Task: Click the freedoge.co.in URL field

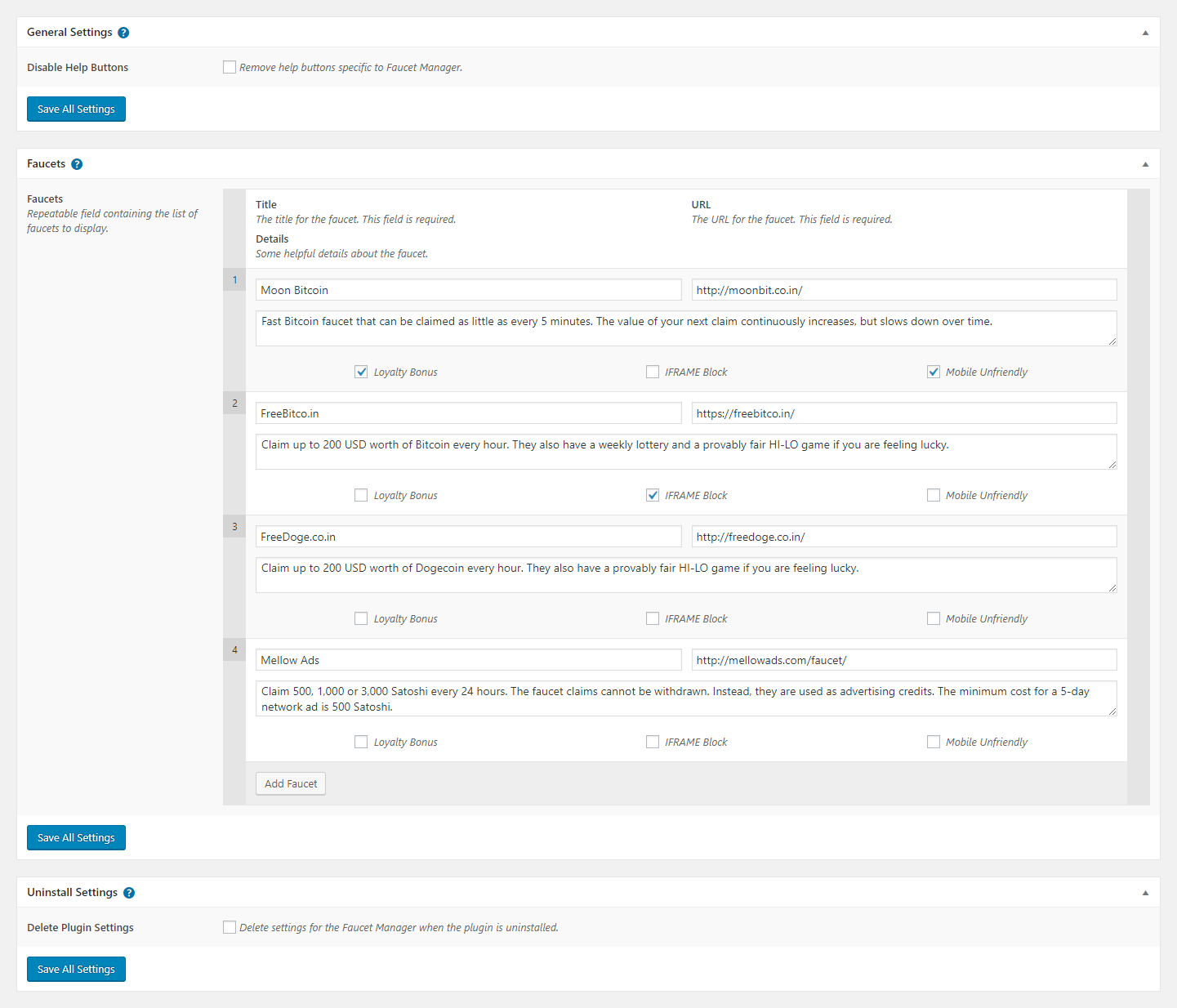Action: click(903, 537)
